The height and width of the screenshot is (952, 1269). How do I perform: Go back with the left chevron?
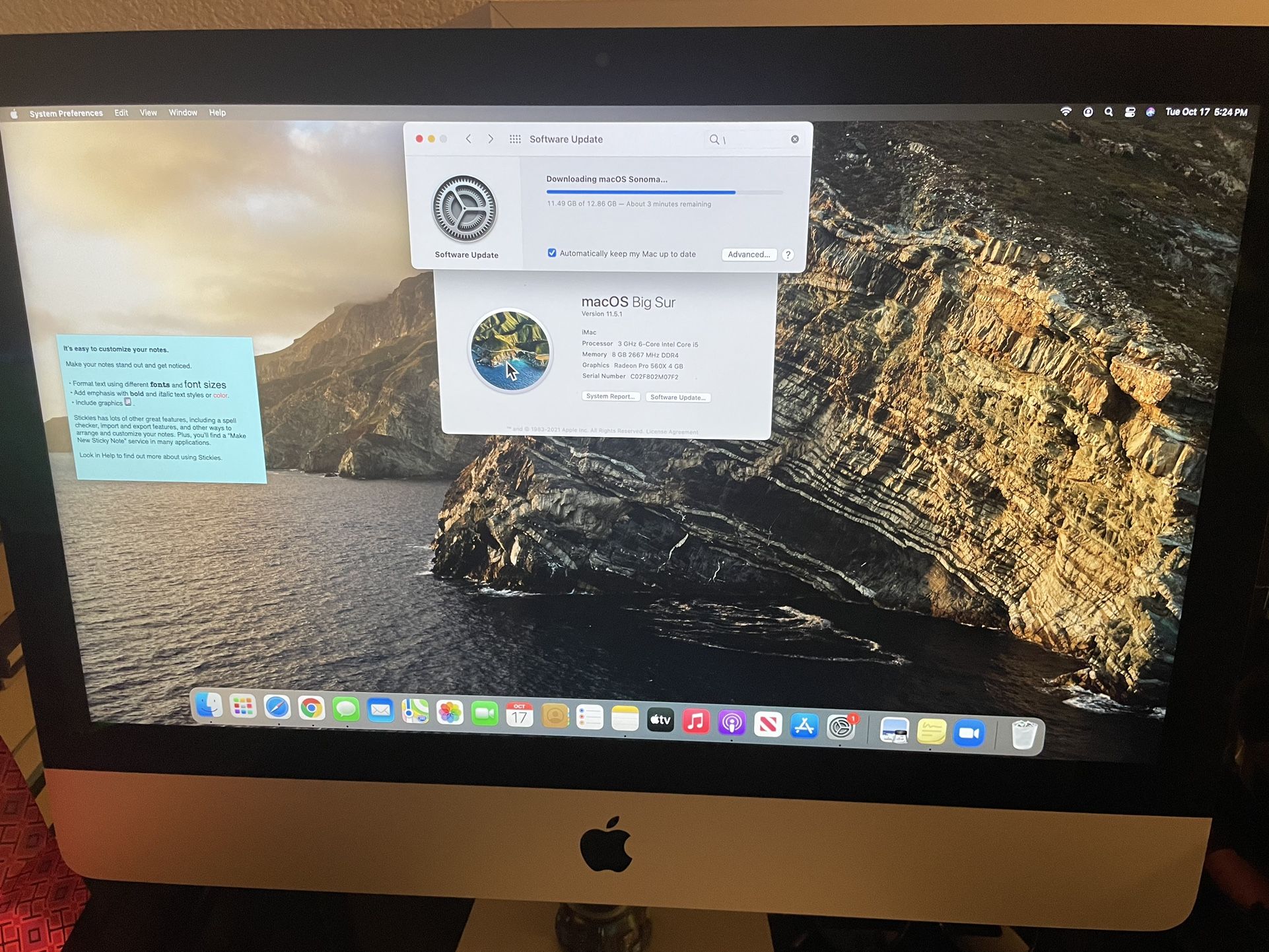click(x=468, y=139)
